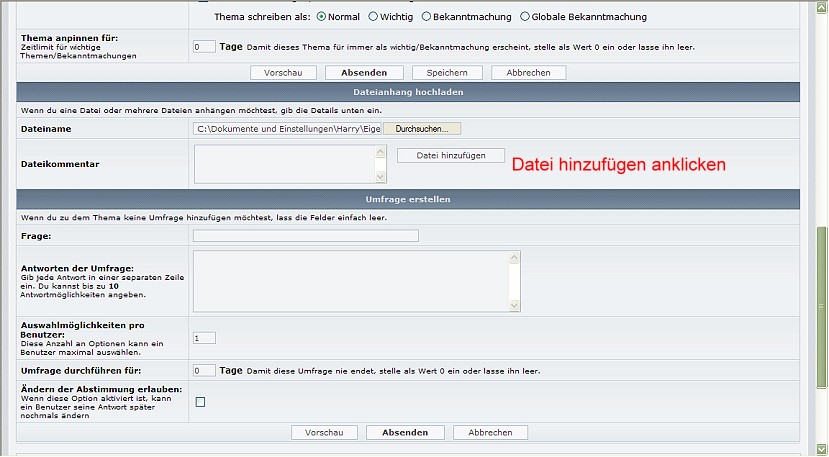
Task: Click Absenden button above the Dateianhang section
Action: (x=371, y=73)
